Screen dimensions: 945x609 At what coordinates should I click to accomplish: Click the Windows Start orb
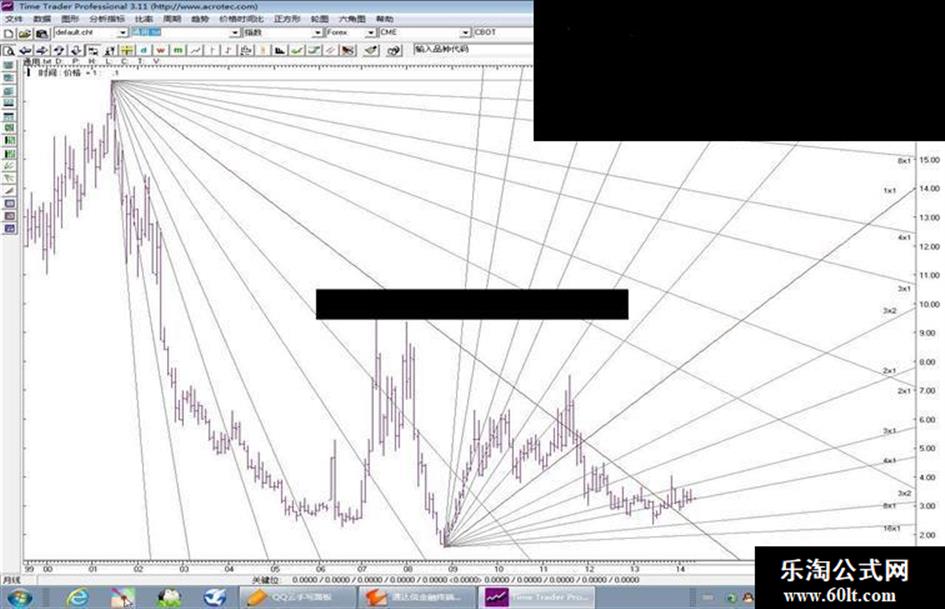click(19, 597)
